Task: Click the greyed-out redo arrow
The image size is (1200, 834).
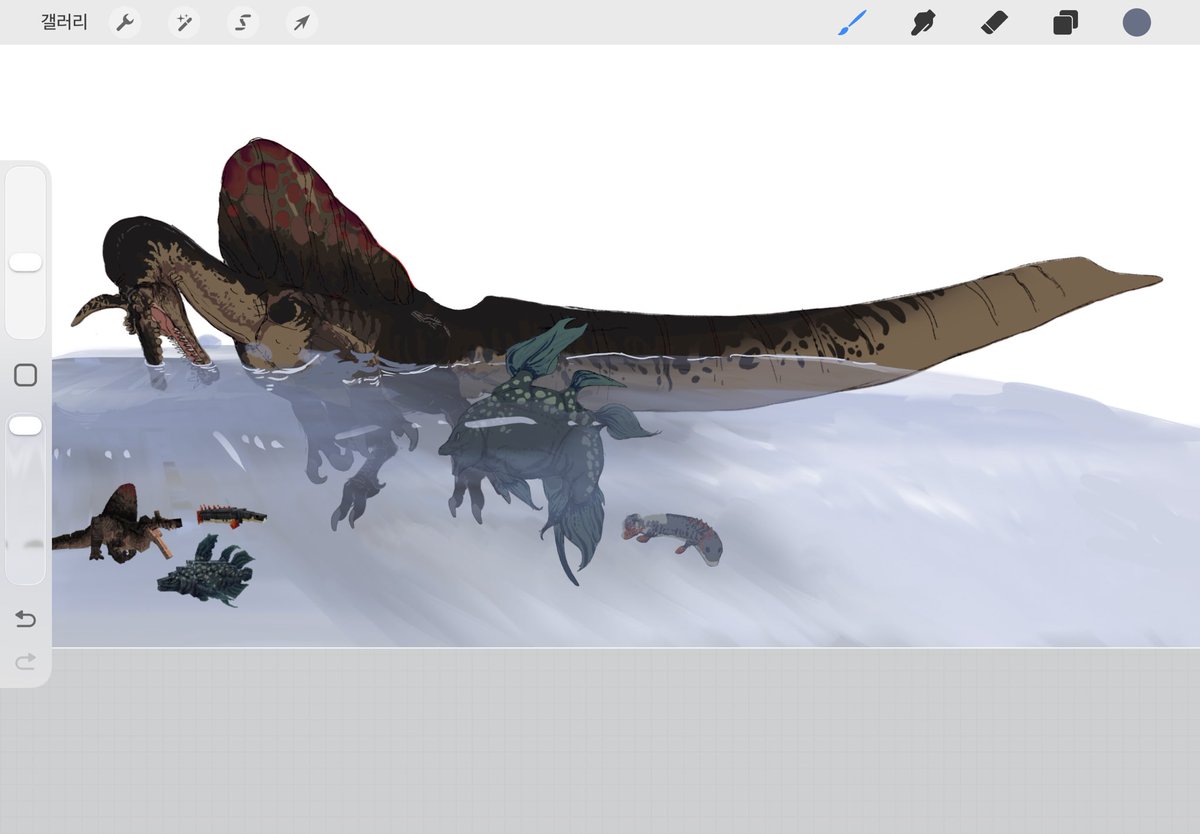Action: coord(25,661)
